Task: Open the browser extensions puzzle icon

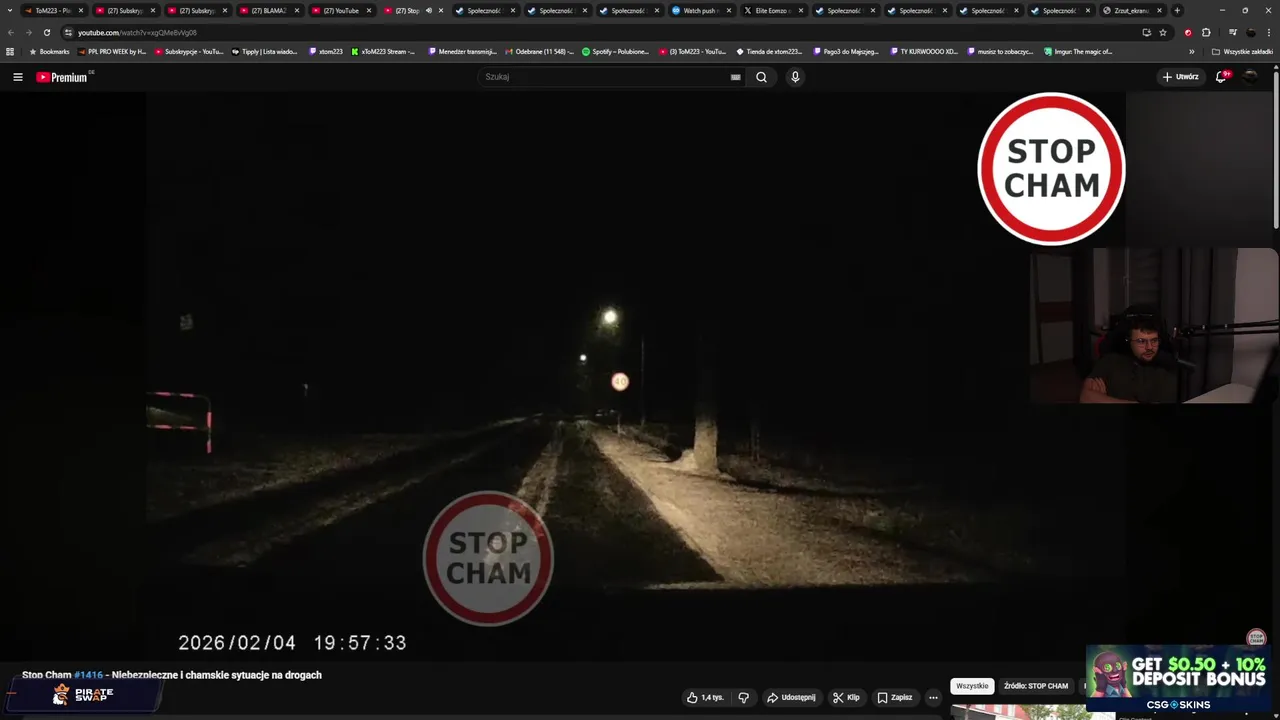Action: [x=1206, y=32]
